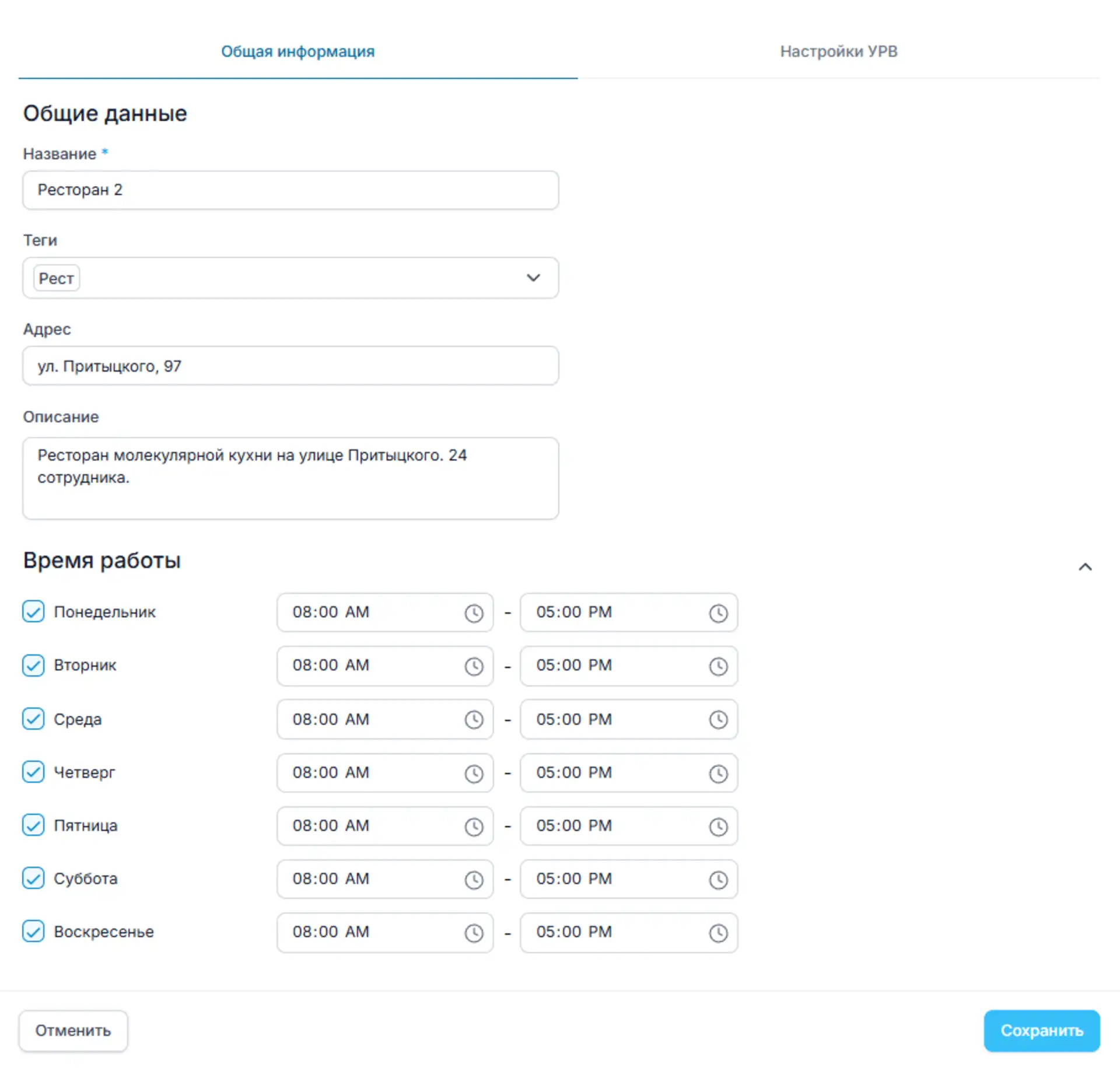This screenshot has height=1068, width=1120.
Task: Click clock icon in Thursday end time
Action: point(718,773)
